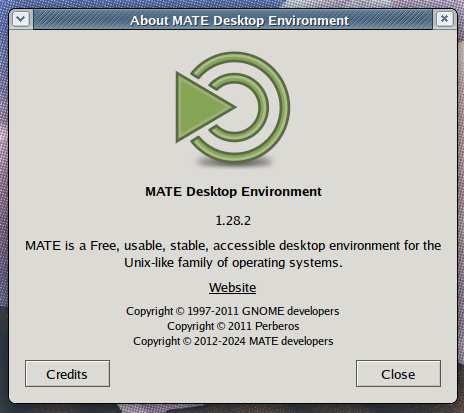The height and width of the screenshot is (413, 464).
Task: Close the dialog using title bar X
Action: click(444, 19)
